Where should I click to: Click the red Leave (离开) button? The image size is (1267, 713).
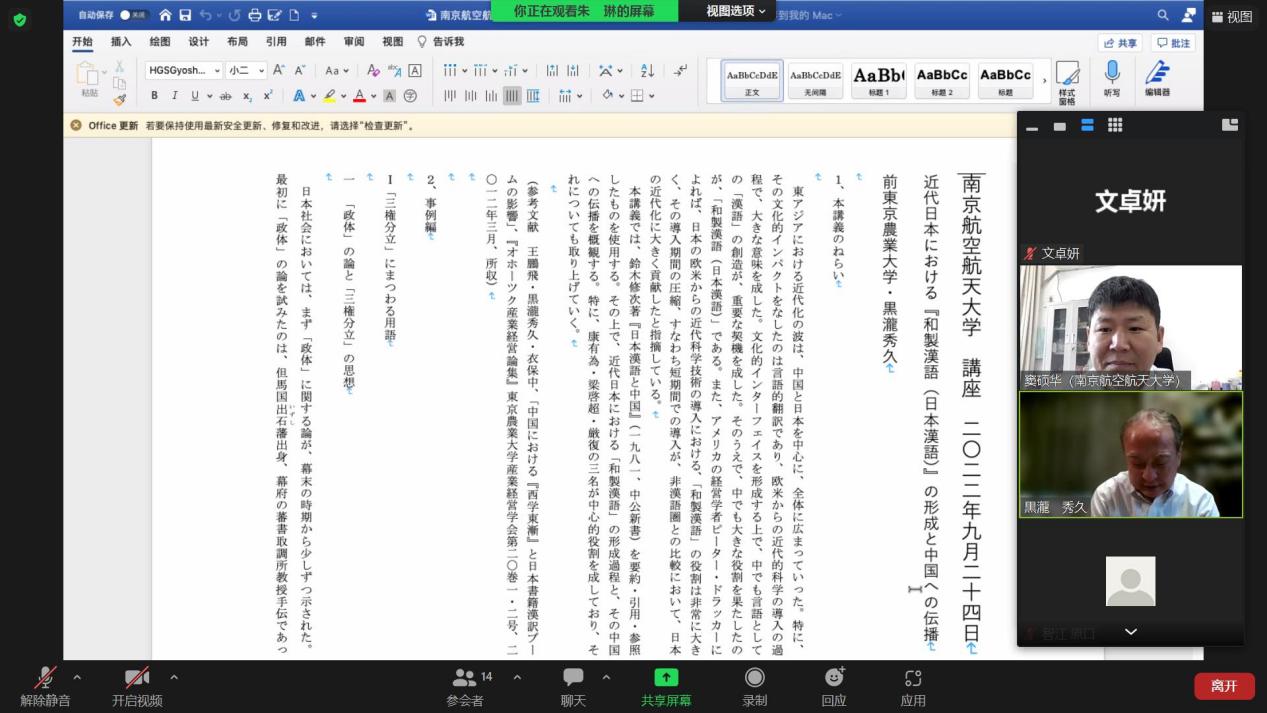tap(1224, 686)
